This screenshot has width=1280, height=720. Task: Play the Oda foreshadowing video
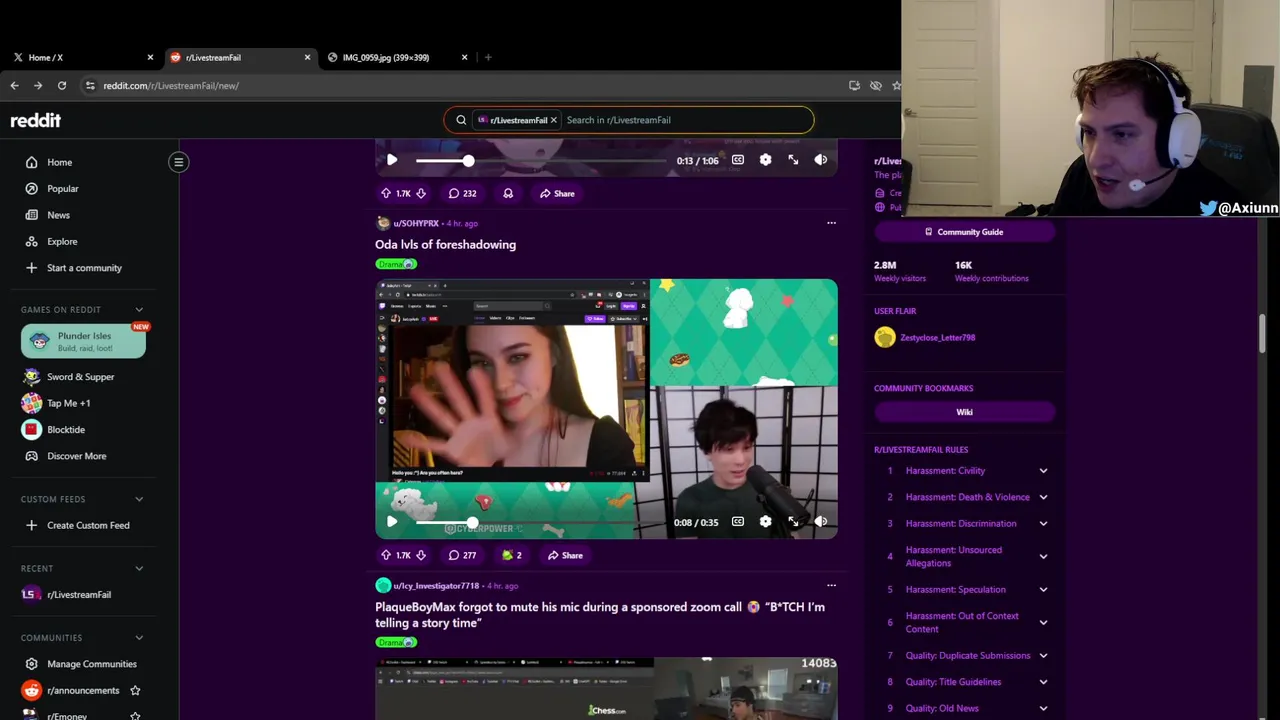pyautogui.click(x=392, y=521)
